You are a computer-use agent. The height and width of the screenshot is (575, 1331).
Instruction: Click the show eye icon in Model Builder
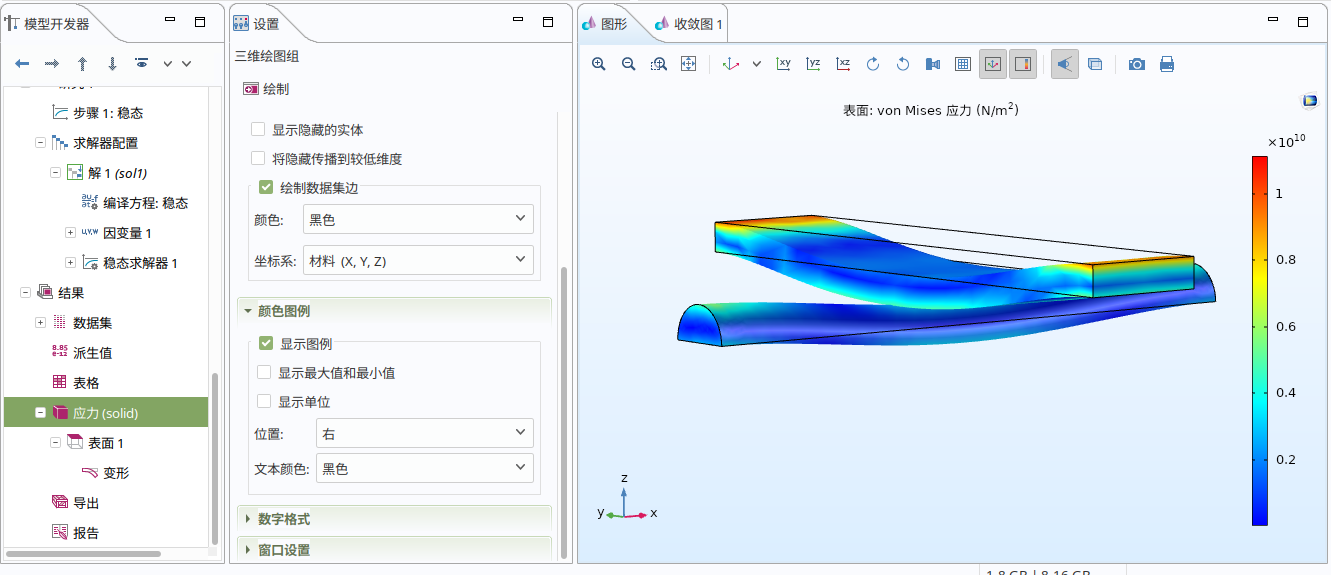(142, 63)
